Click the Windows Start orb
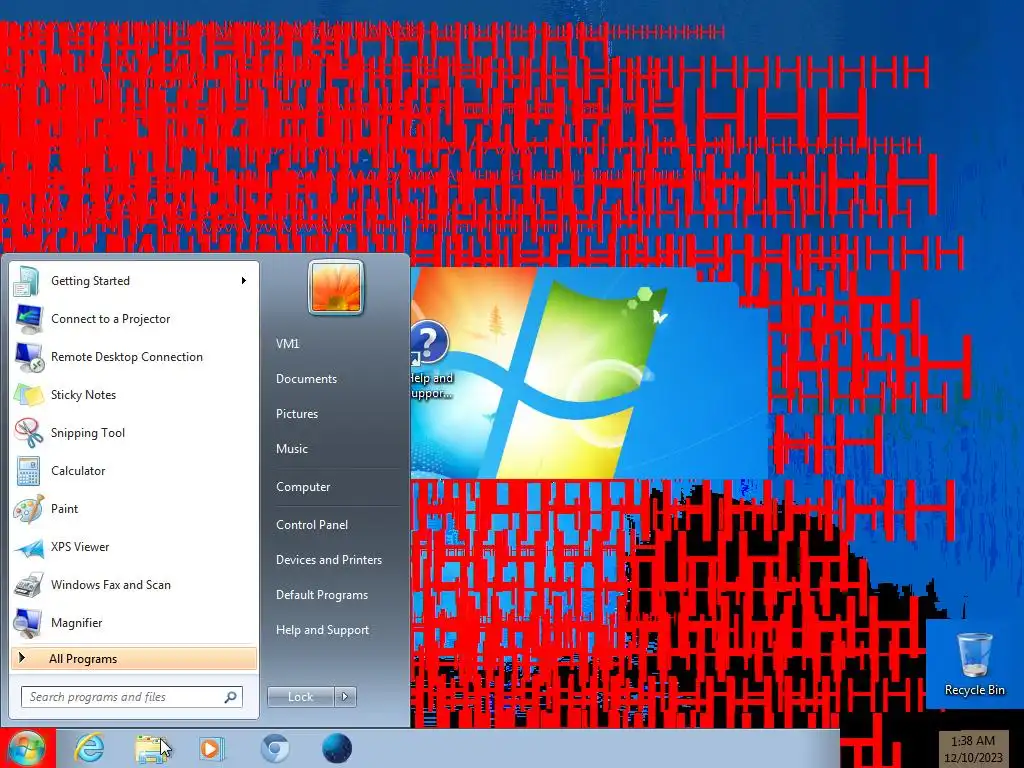Image resolution: width=1024 pixels, height=768 pixels. coord(26,748)
